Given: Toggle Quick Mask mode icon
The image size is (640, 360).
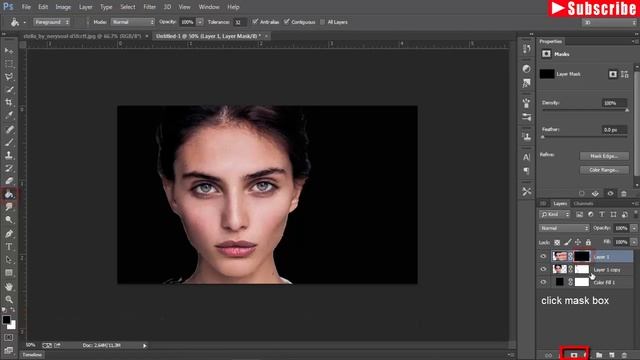Looking at the screenshot, I should [x=9, y=338].
